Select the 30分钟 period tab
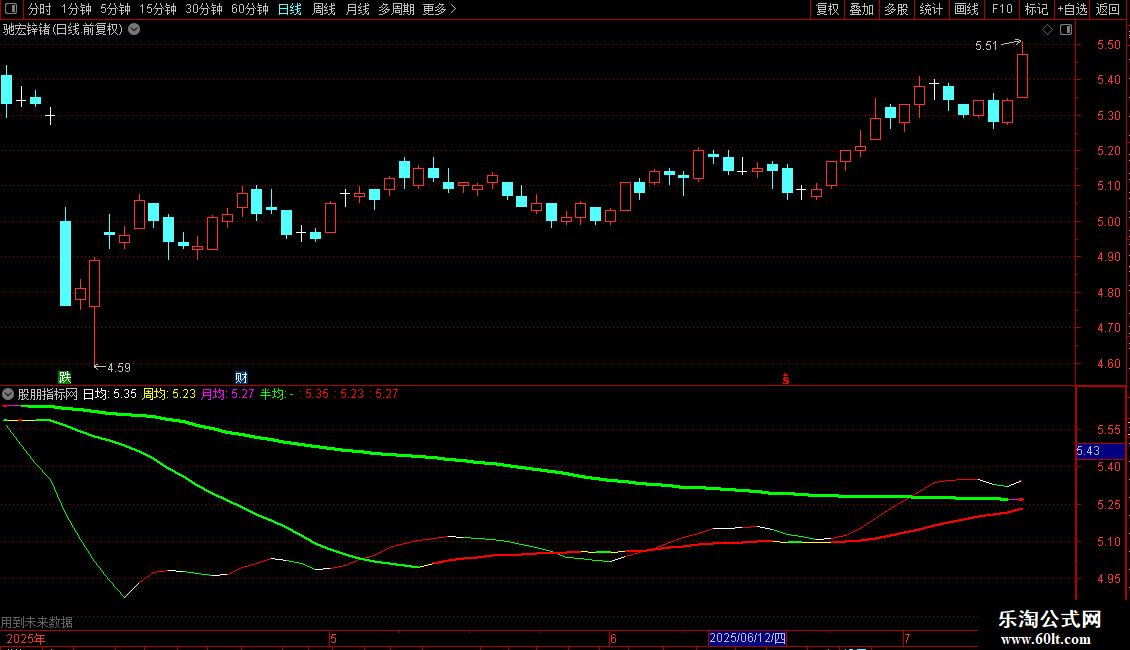 point(204,9)
